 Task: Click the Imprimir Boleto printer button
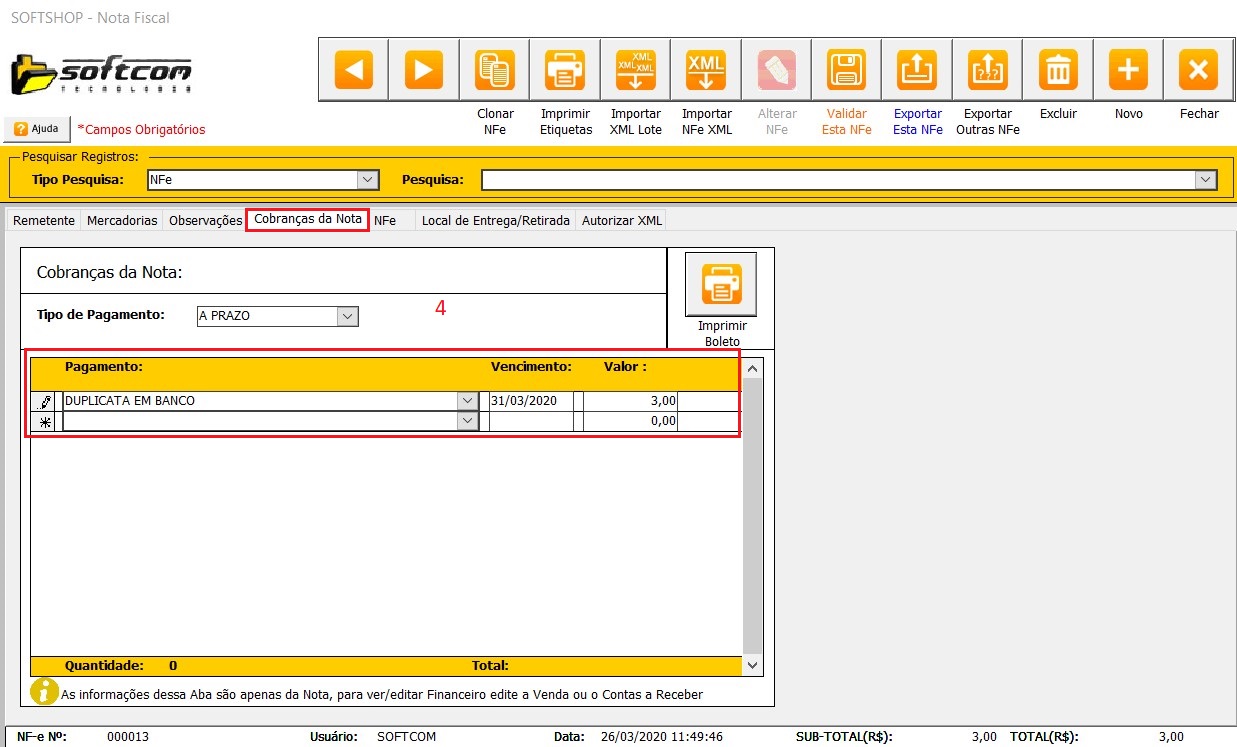tap(720, 284)
